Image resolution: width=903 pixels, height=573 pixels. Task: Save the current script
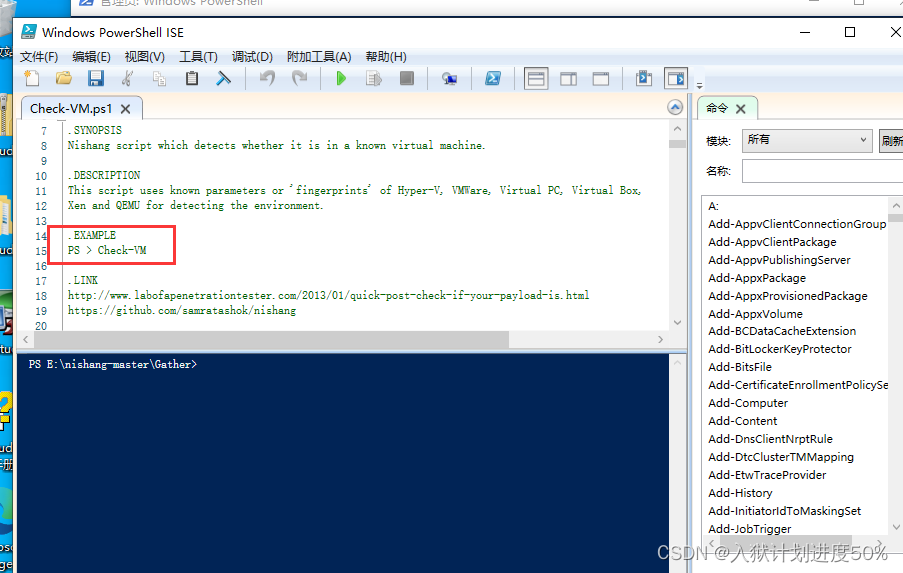[x=96, y=78]
